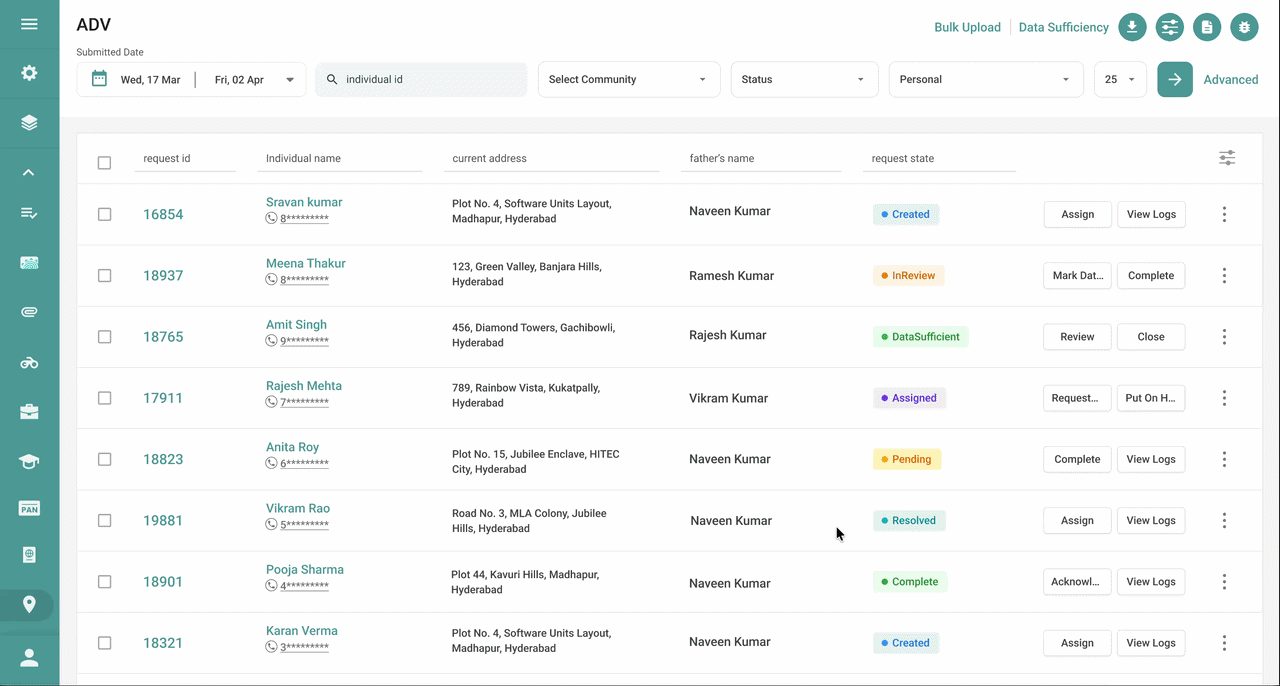Open the Select Community dropdown

tap(629, 79)
